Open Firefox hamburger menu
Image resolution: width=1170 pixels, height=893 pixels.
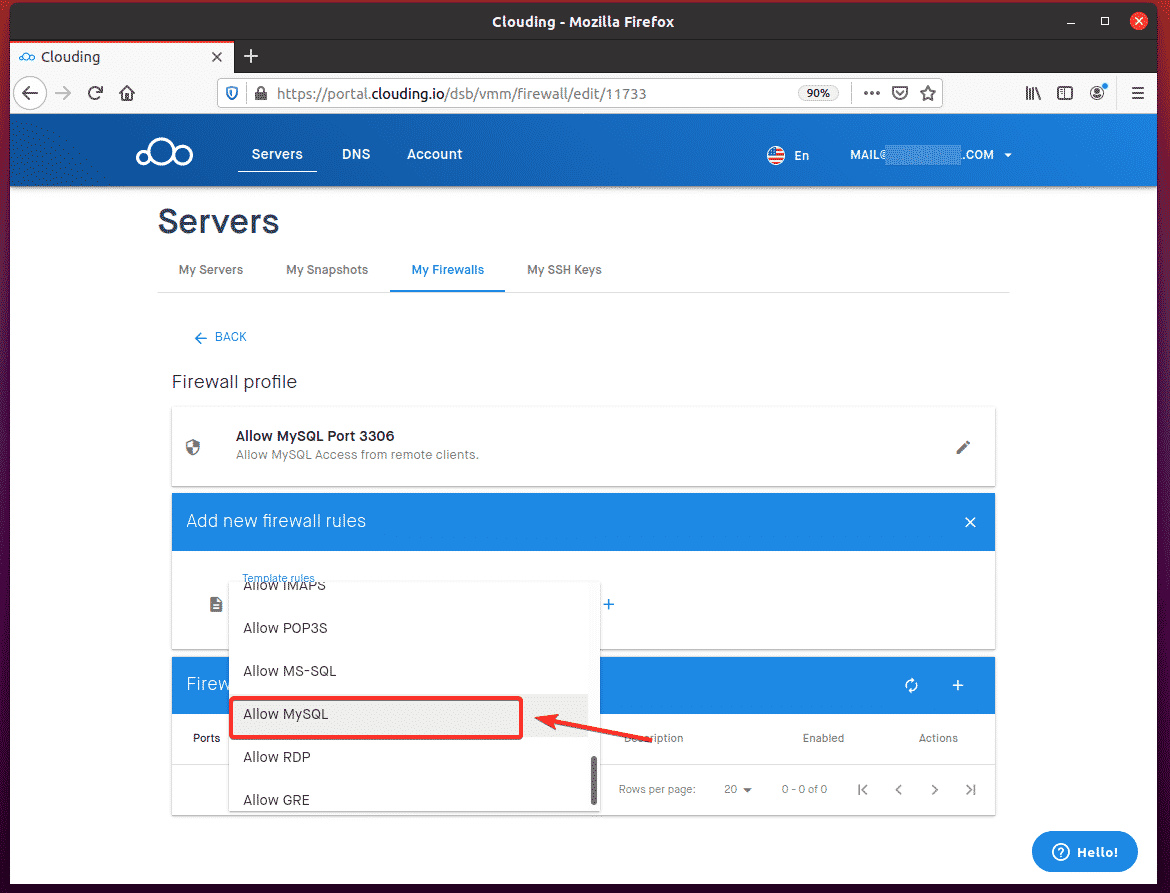click(x=1137, y=93)
